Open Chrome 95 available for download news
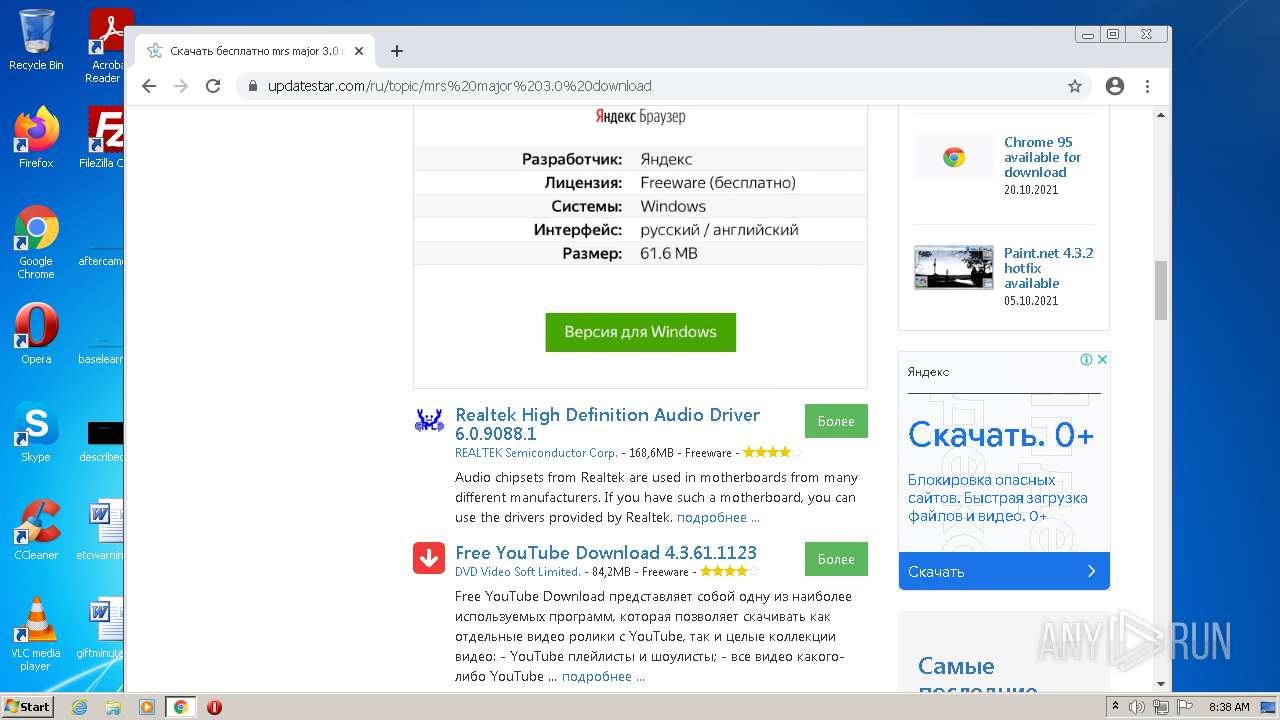Viewport: 1280px width, 720px height. (1042, 157)
